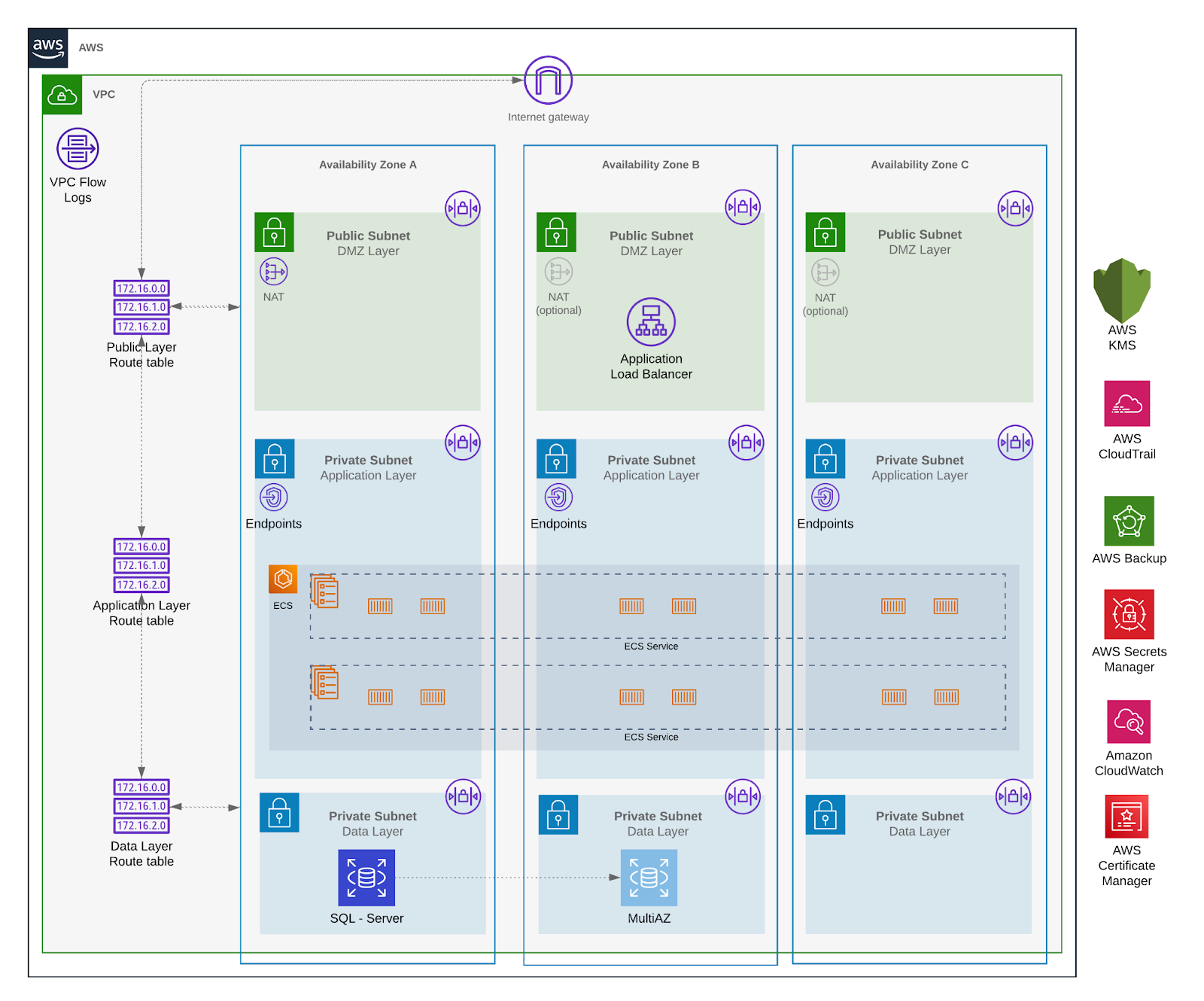This screenshot has height=1001, width=1204.
Task: Click the Availability Zone B heading
Action: click(x=651, y=164)
